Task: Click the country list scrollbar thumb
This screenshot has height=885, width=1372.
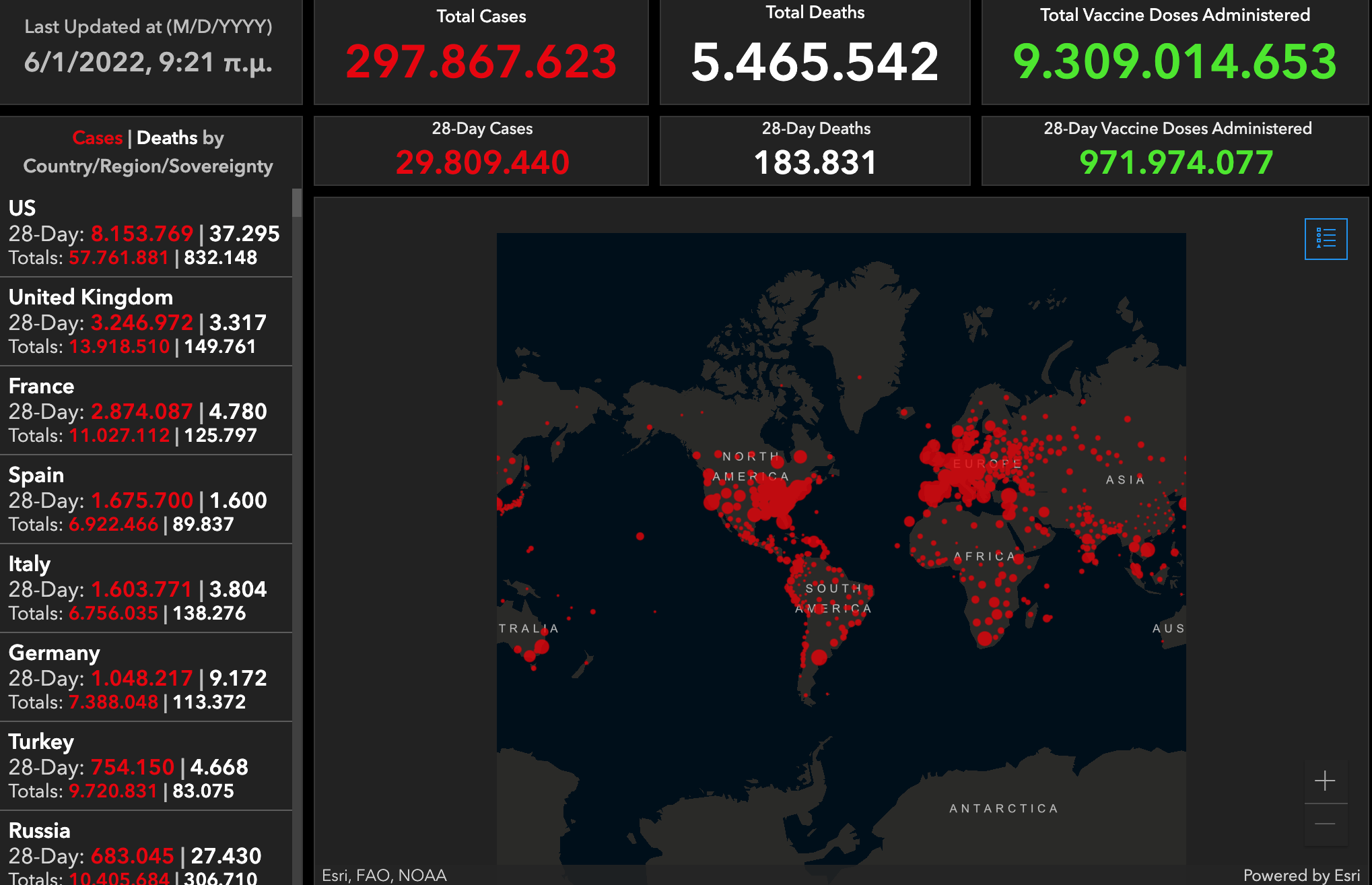Action: coord(297,203)
